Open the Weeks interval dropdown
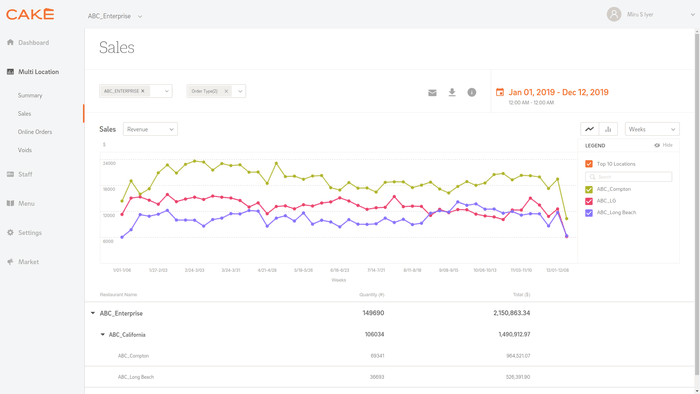Screen dimensions: 700x394 (x=652, y=129)
